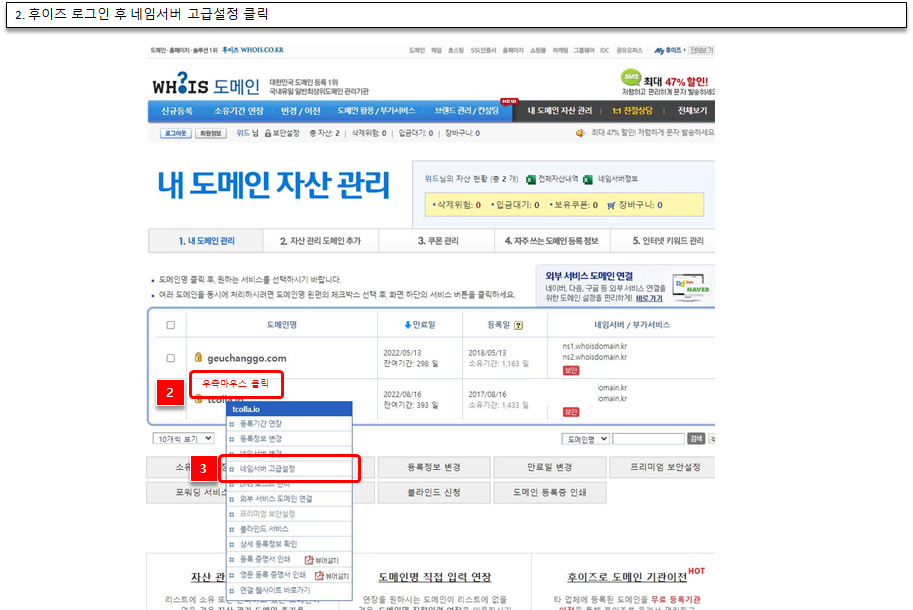Click the 뷰어설치 icon beside 영문 등록 증명서 인쇄
The height and width of the screenshot is (610, 913).
tap(319, 576)
